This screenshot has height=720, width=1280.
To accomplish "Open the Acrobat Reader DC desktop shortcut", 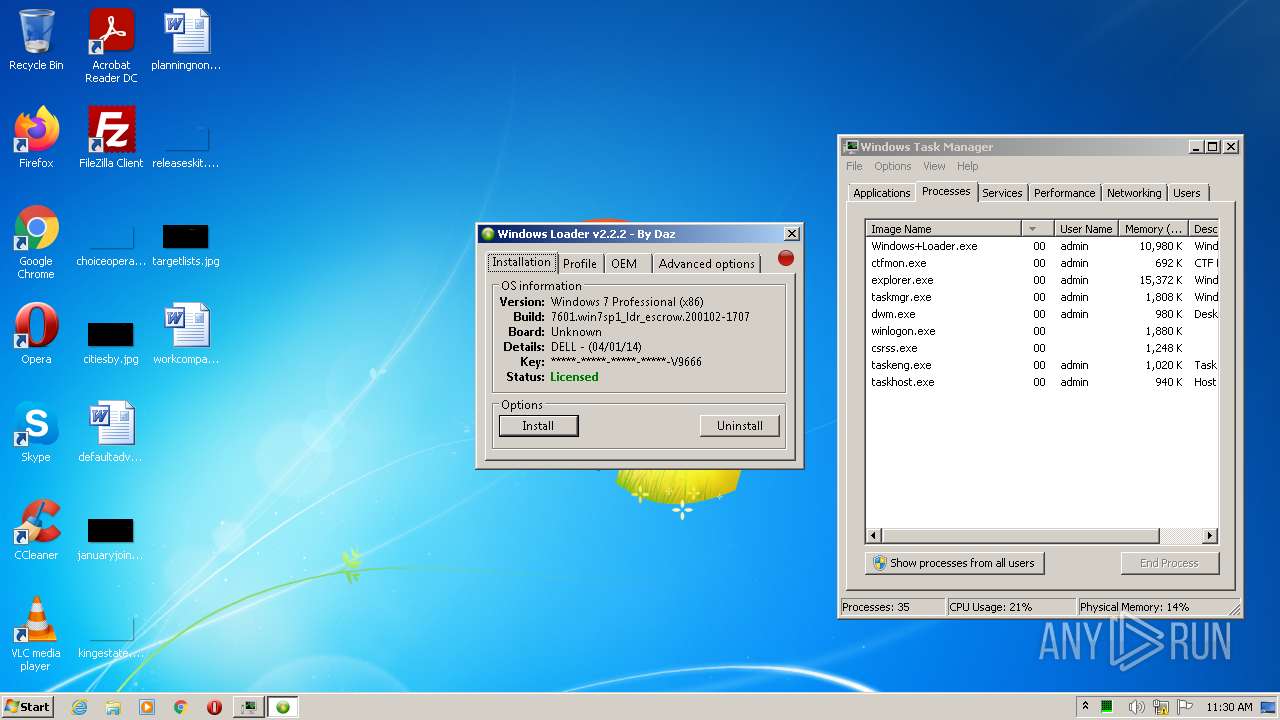I will pos(111,46).
